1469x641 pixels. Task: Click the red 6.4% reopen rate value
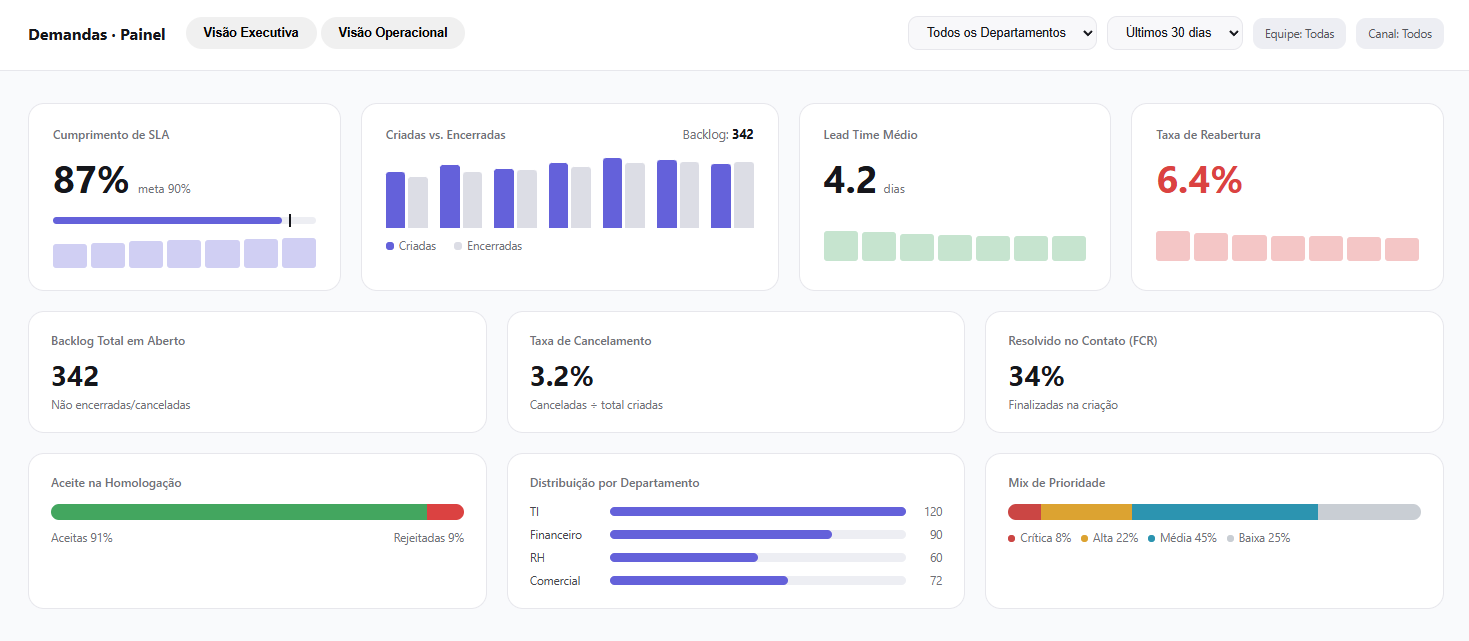(1199, 180)
